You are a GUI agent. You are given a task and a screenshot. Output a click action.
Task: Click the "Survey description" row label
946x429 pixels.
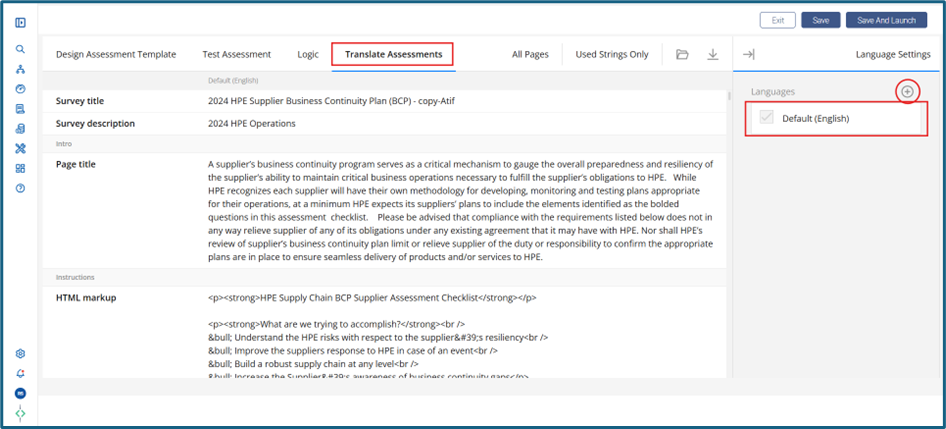95,123
